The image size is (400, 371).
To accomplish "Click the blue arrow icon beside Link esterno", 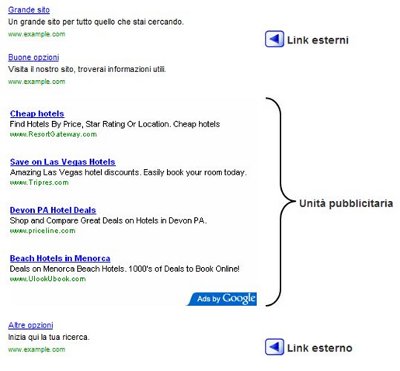I will 274,347.
